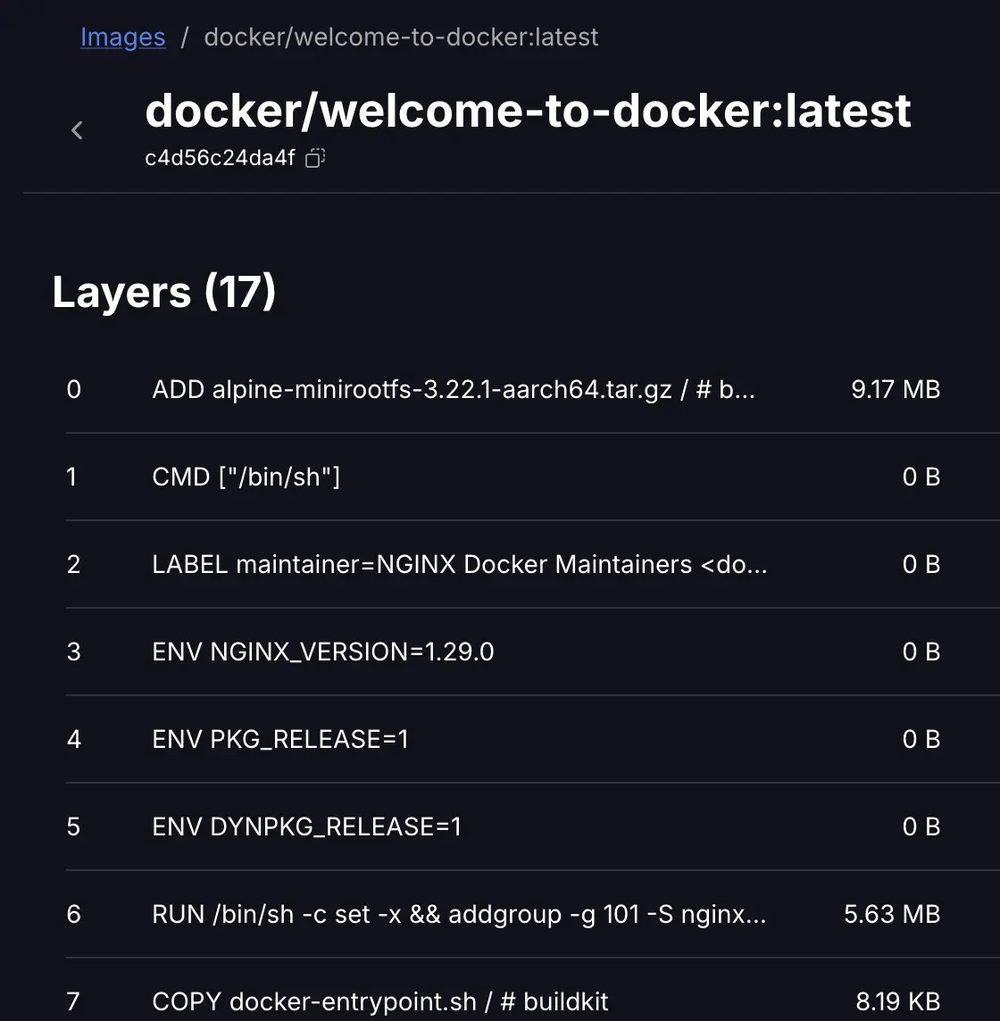Click the 0 B size of NGINX_VERSION layer
The height and width of the screenshot is (1021, 1000).
click(x=921, y=652)
